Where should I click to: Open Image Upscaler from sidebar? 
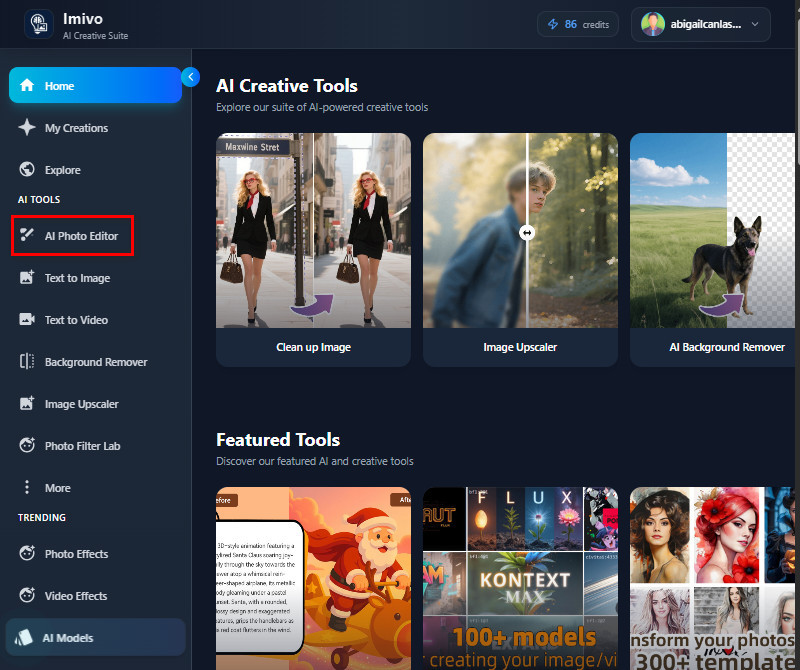[95, 404]
